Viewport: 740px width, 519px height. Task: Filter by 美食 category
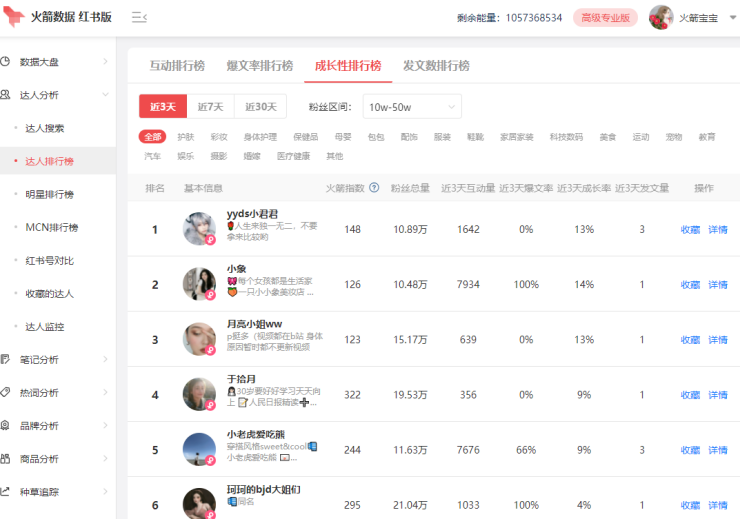pyautogui.click(x=608, y=137)
